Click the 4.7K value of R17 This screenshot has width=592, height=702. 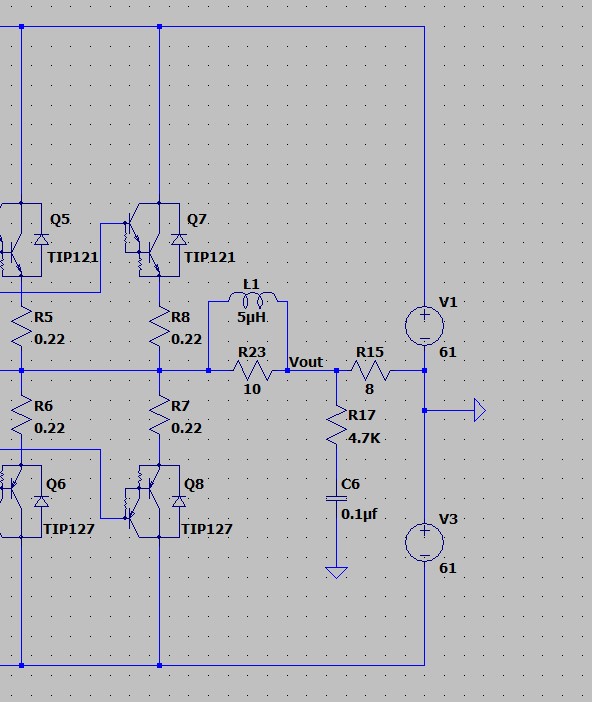[x=365, y=438]
